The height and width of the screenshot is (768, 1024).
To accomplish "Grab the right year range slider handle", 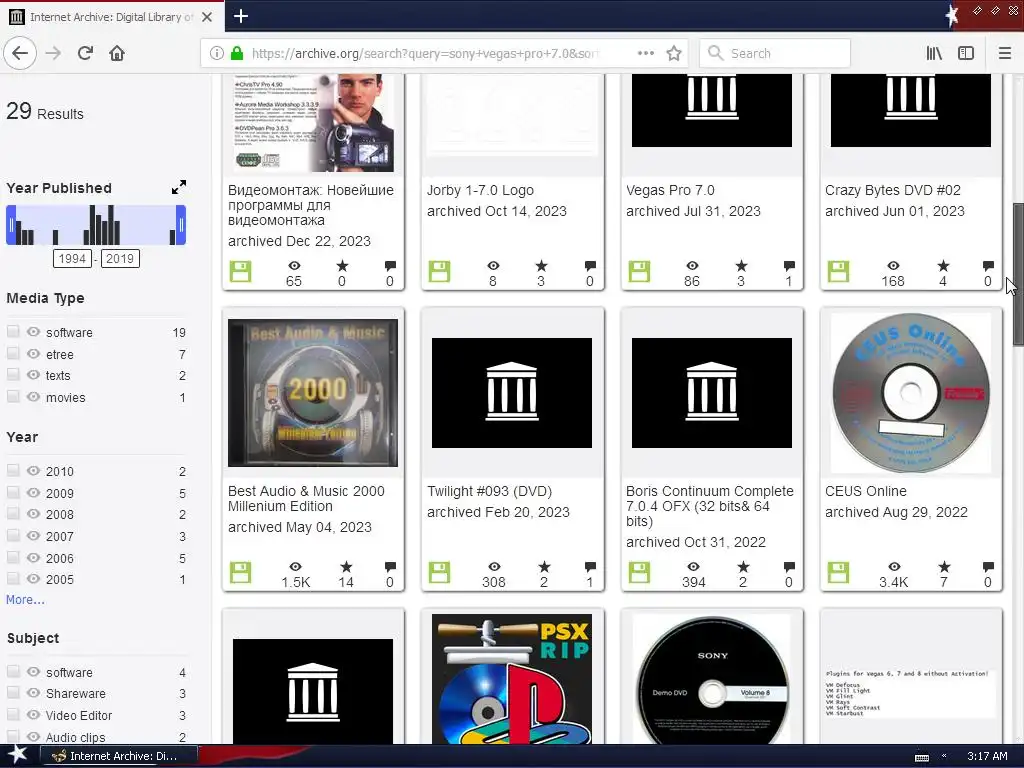I will 181,225.
